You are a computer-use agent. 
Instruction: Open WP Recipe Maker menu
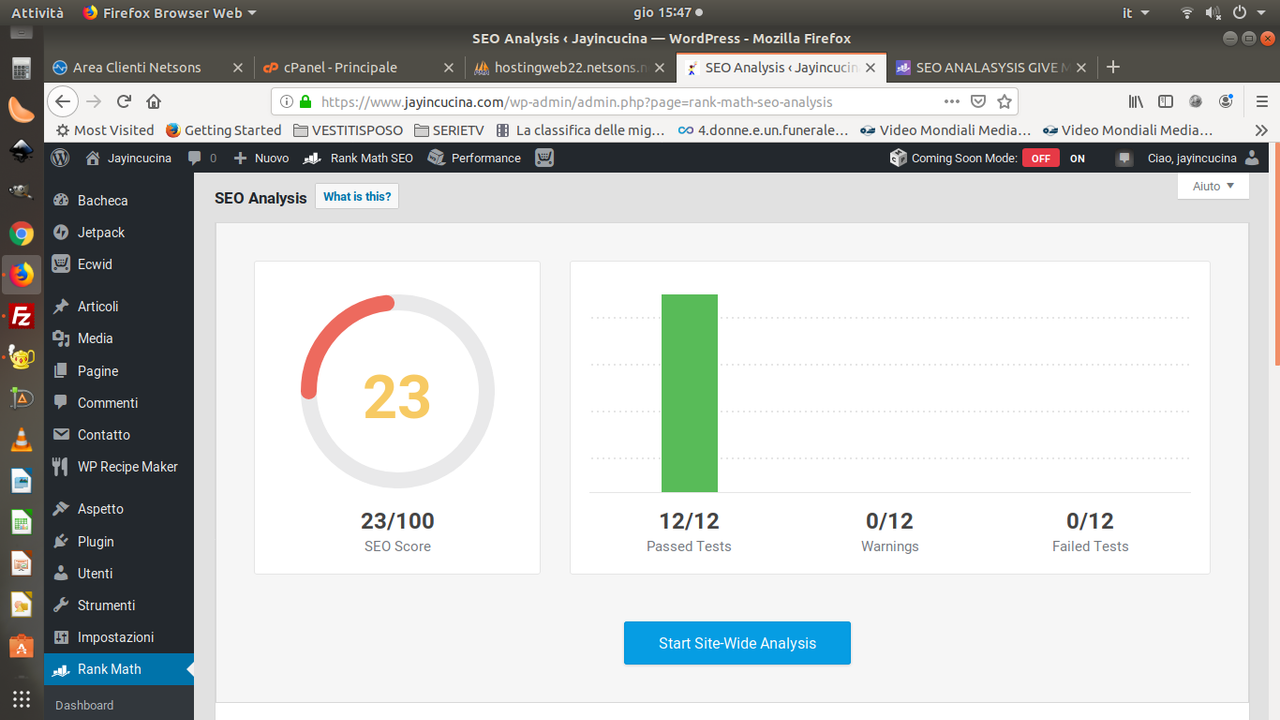point(127,466)
